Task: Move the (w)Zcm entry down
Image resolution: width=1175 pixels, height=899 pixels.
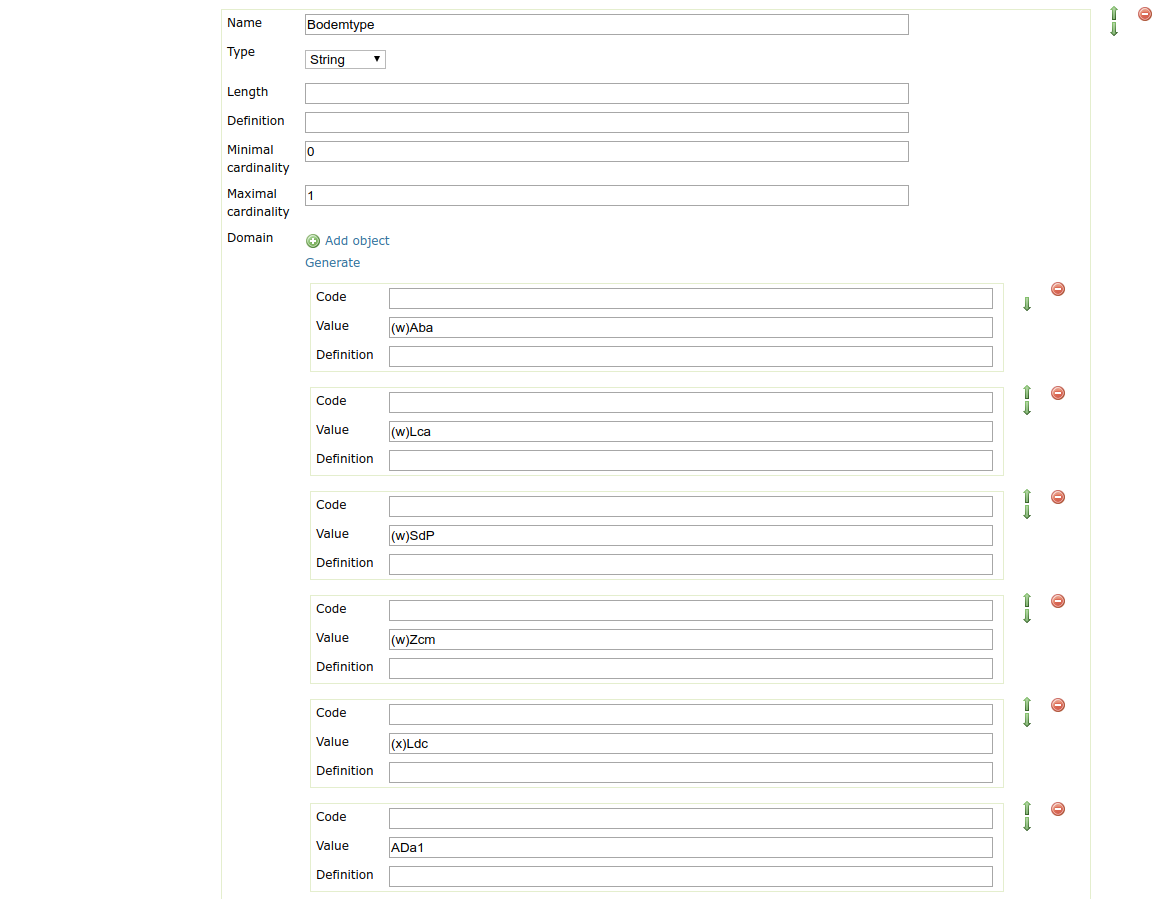Action: 1027,617
